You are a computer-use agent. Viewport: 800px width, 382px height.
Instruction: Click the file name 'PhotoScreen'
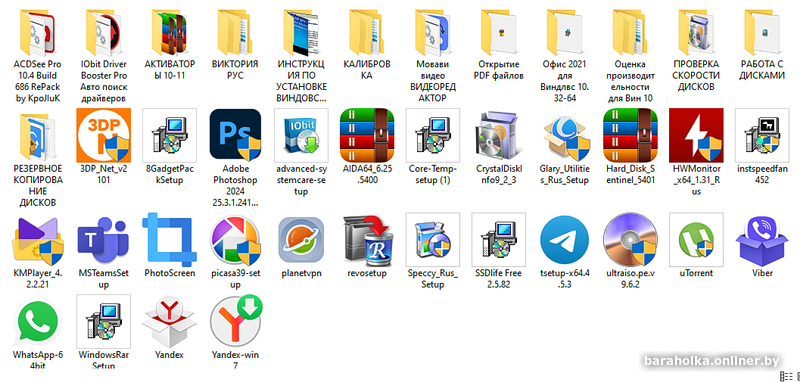(169, 273)
